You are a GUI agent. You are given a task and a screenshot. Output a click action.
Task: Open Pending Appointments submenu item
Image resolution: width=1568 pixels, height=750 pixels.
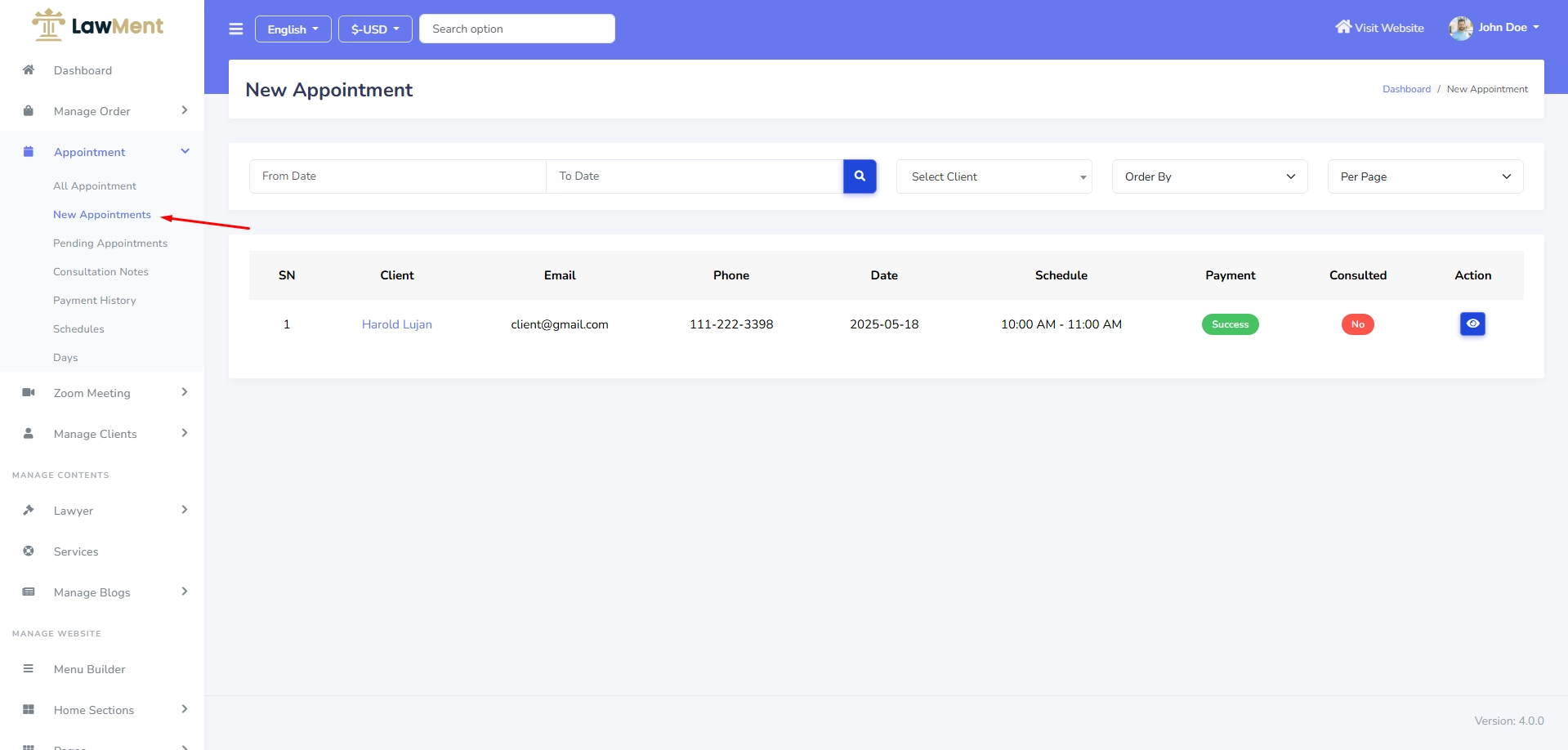[x=110, y=243]
